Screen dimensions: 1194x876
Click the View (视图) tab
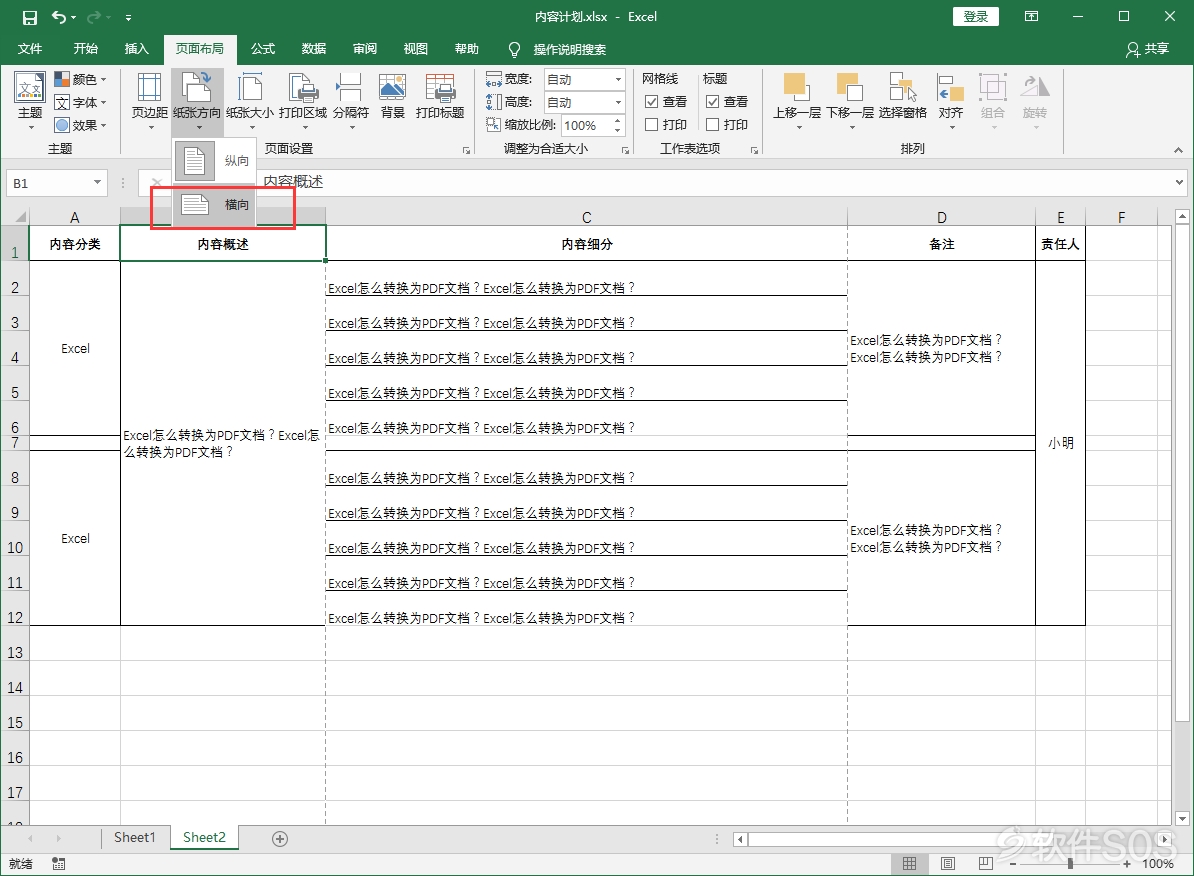click(x=416, y=49)
